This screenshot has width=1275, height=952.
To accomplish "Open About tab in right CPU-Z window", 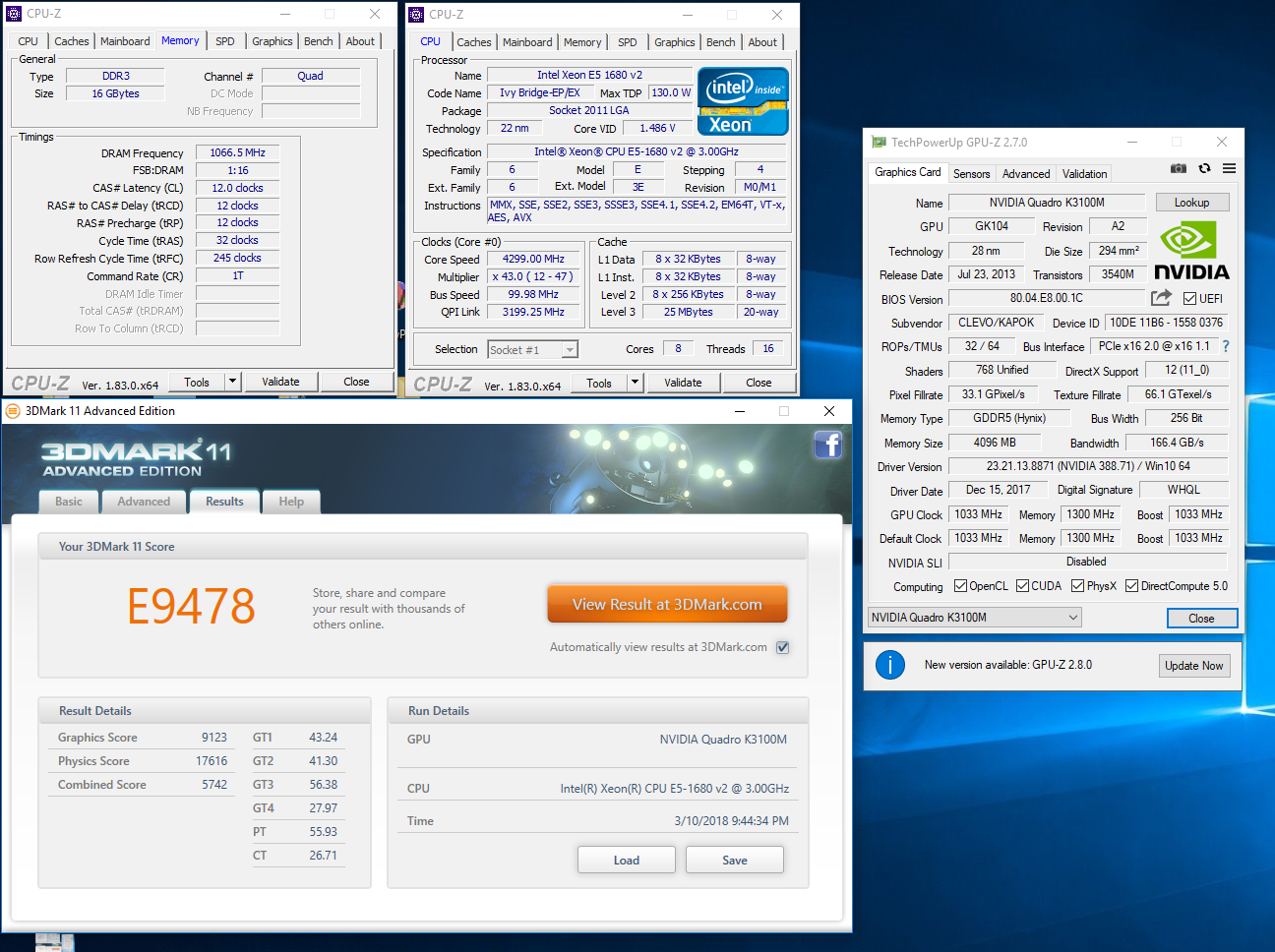I will [762, 42].
